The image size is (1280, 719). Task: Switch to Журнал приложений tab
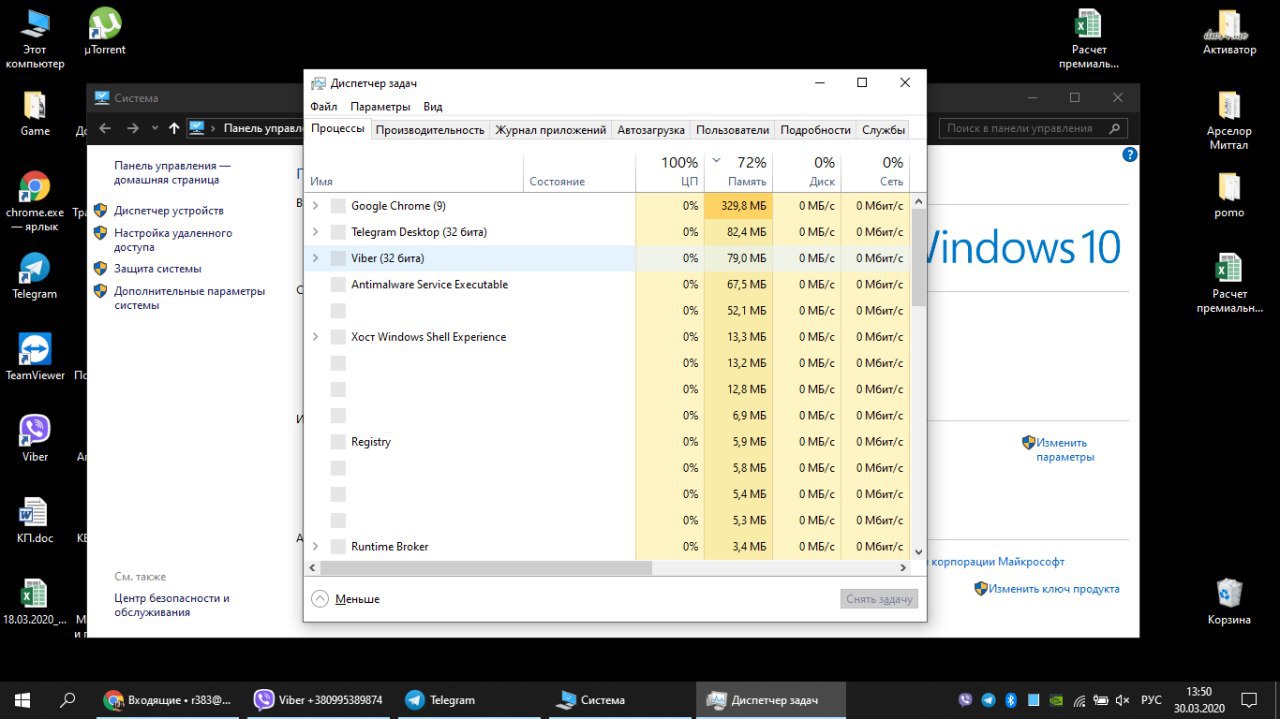point(551,130)
